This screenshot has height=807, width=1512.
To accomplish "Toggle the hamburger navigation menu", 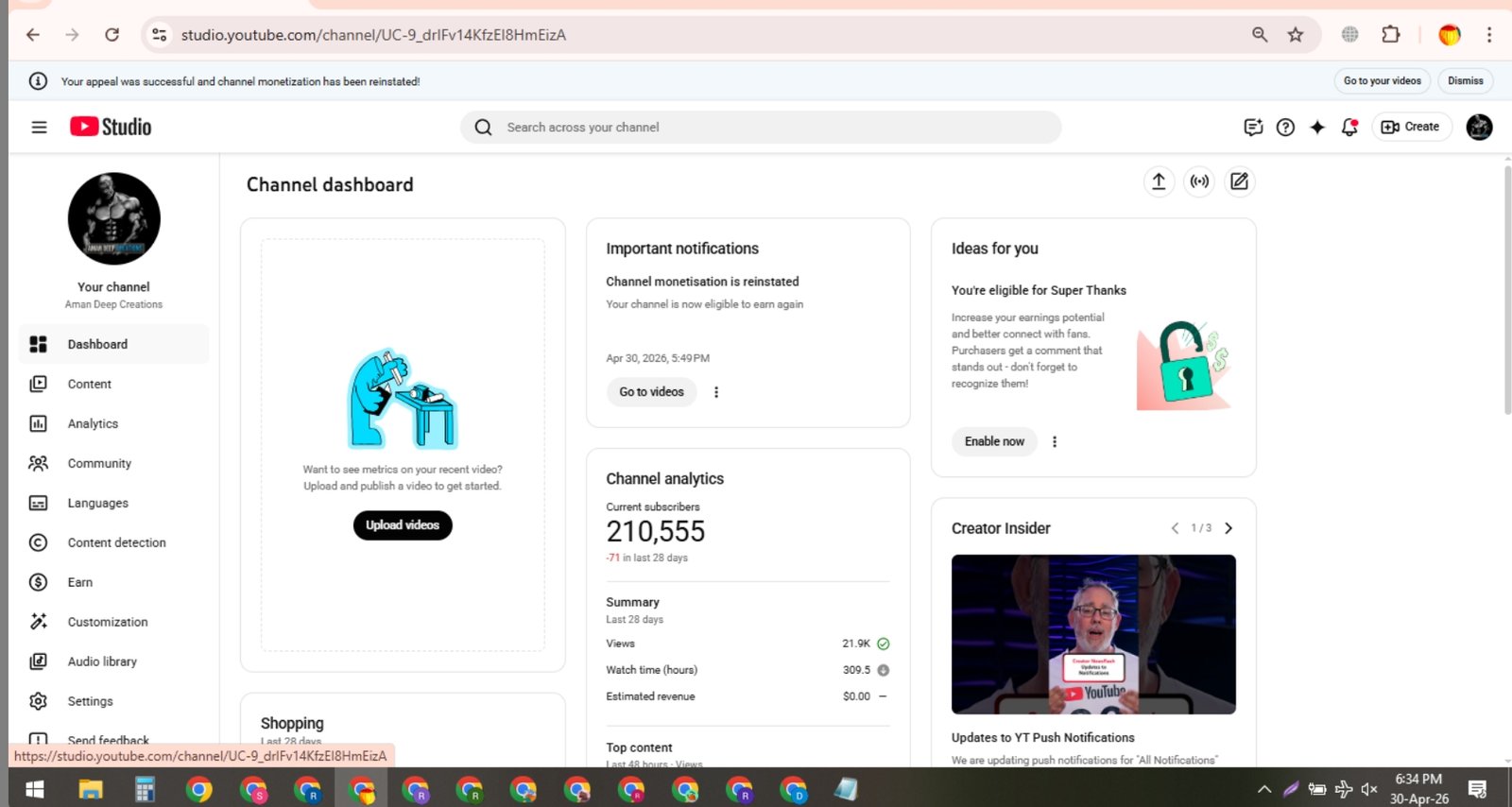I will pos(39,128).
